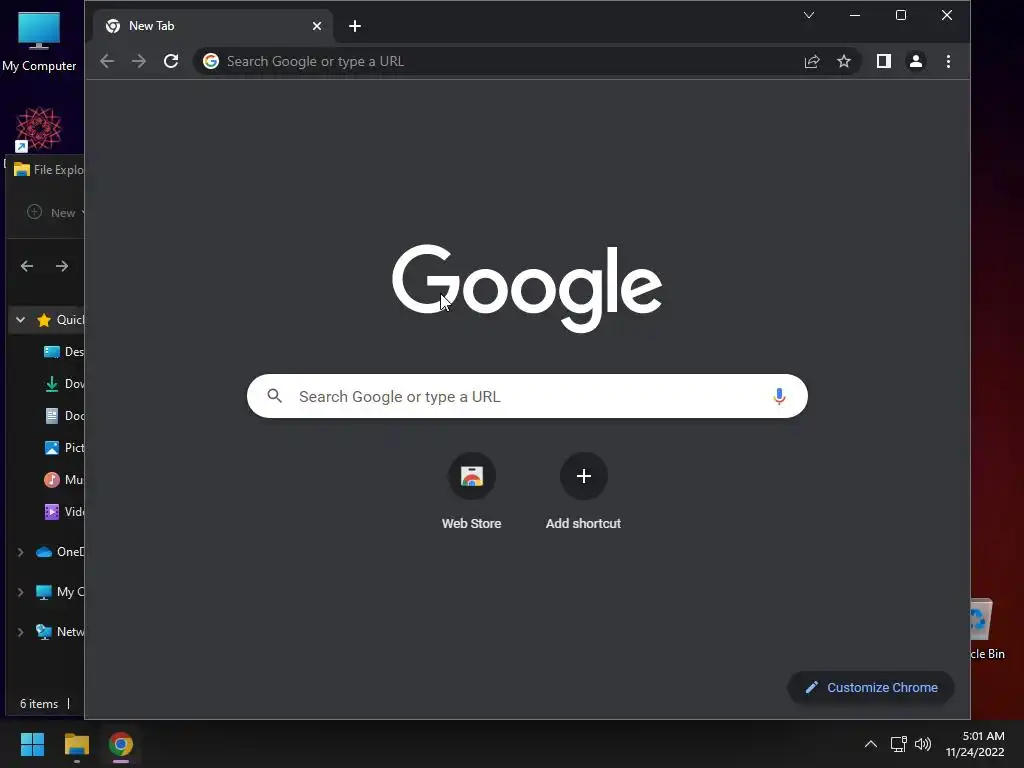The image size is (1024, 768).
Task: Go forward in File Explorer window
Action: pyautogui.click(x=62, y=266)
